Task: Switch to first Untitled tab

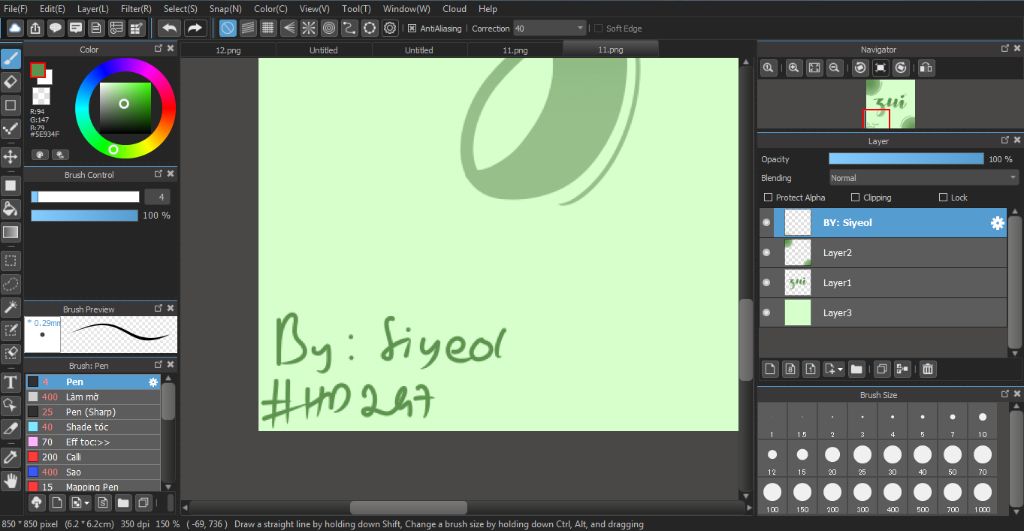Action: [323, 50]
